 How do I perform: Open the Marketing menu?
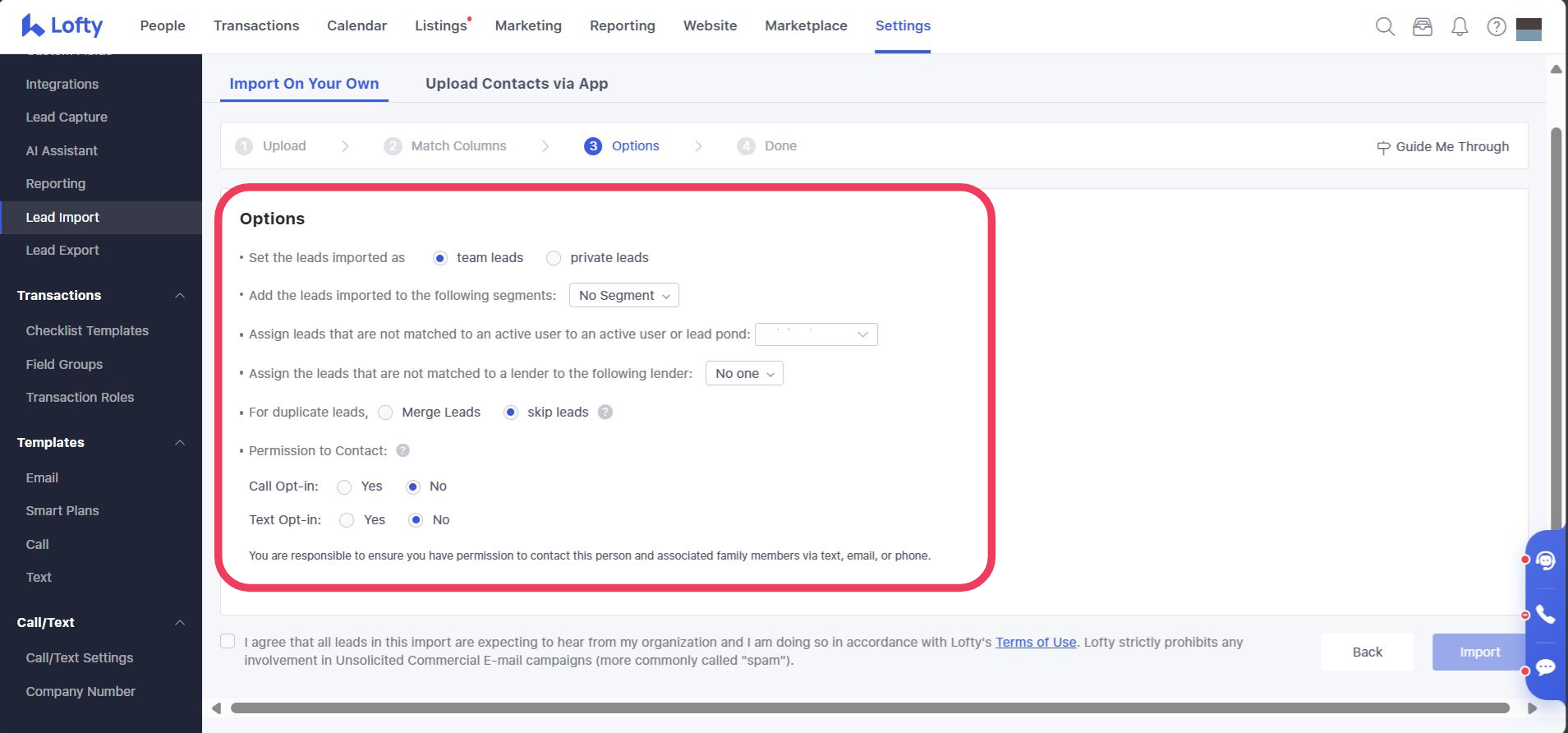(x=528, y=25)
